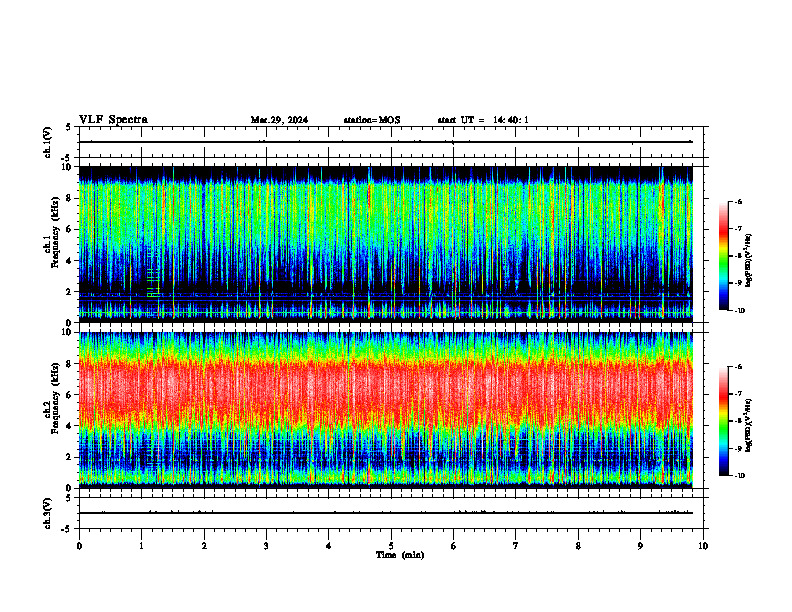This screenshot has height=612, width=792.
Task: Click the "6" tick on the Time axis
Action: tap(454, 546)
